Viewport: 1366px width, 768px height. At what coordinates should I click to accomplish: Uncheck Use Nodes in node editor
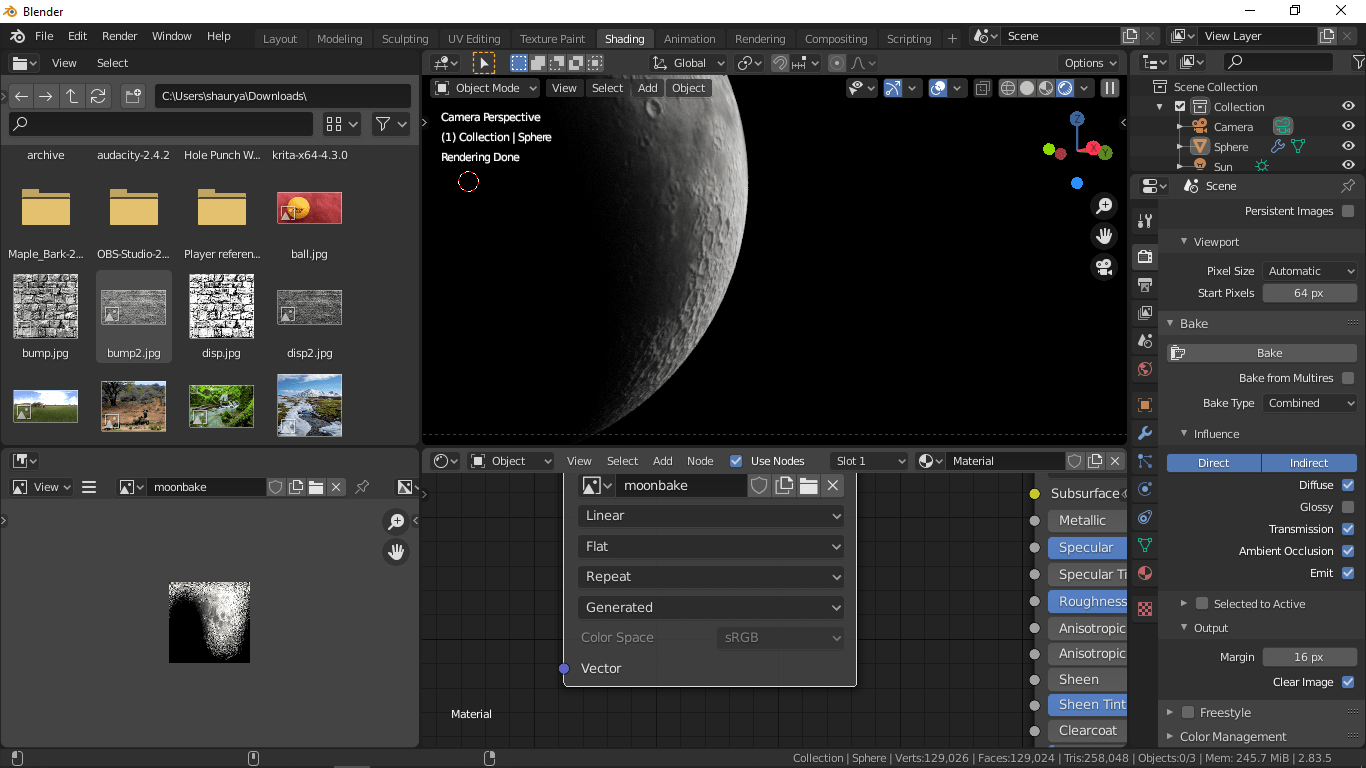click(x=736, y=461)
